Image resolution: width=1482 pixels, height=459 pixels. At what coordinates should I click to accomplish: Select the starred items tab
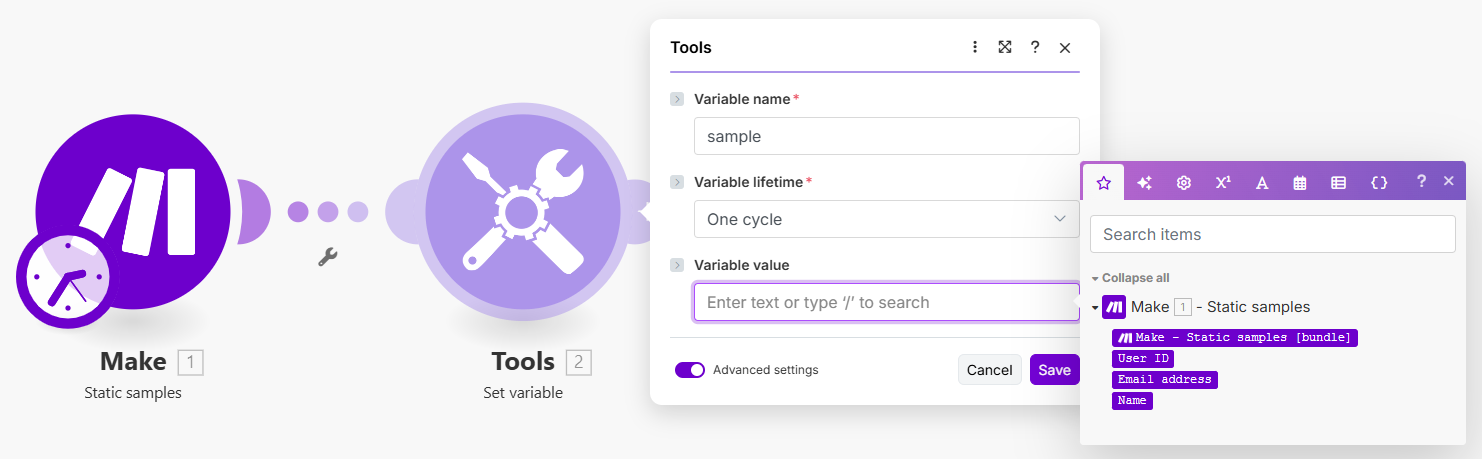[x=1104, y=182]
